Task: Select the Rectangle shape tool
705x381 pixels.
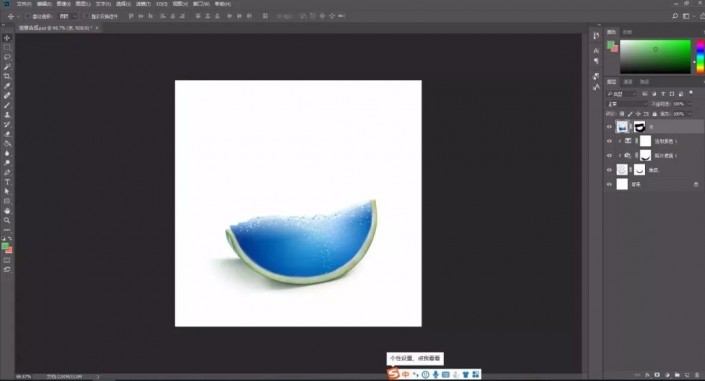Action: [7, 201]
